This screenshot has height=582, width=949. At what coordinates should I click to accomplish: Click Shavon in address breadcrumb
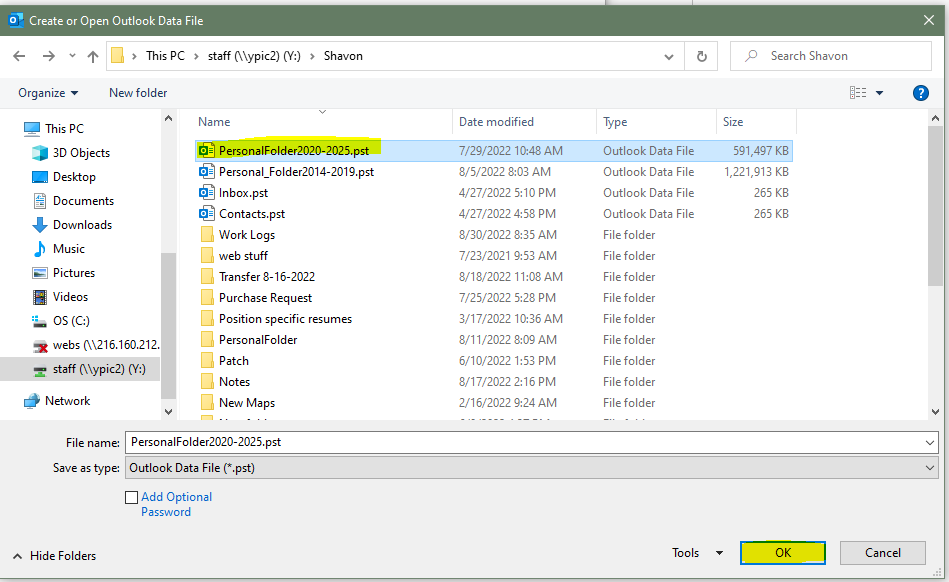point(343,56)
